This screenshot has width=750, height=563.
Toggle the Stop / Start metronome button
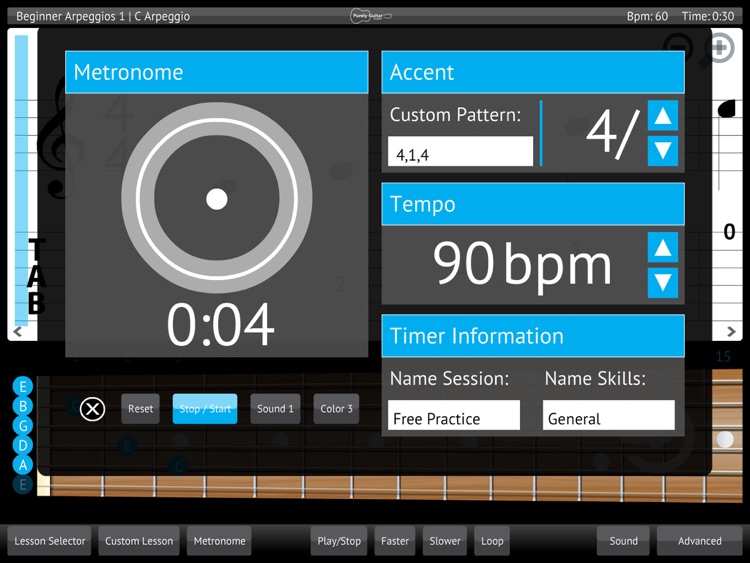(205, 409)
